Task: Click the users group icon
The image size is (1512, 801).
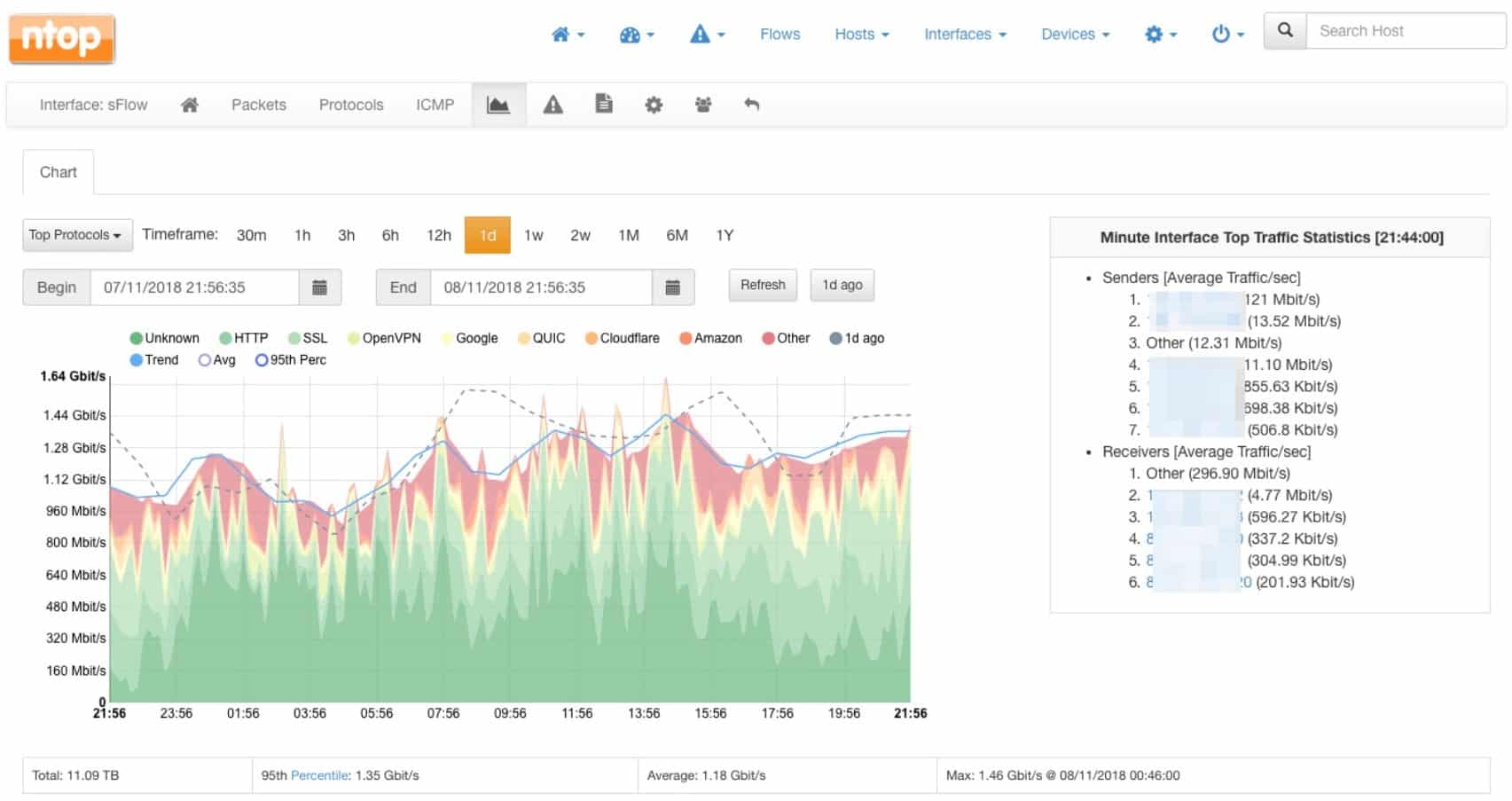Action: pyautogui.click(x=703, y=105)
